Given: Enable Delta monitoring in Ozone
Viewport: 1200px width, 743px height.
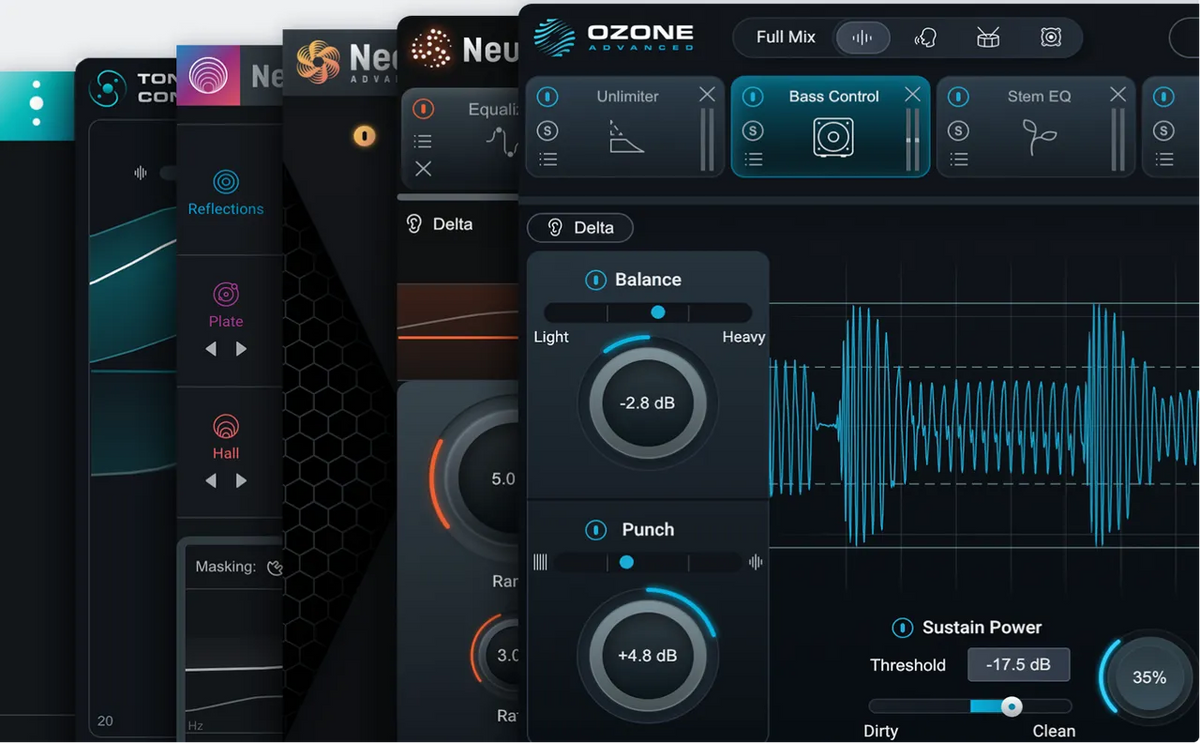Looking at the screenshot, I should (579, 228).
